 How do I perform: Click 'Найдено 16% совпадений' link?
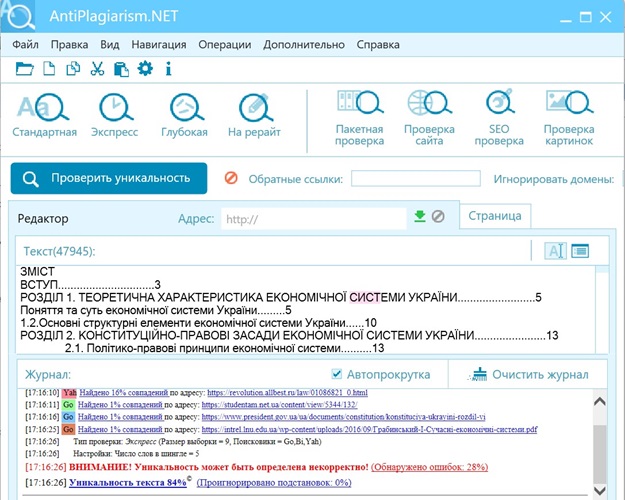124,393
